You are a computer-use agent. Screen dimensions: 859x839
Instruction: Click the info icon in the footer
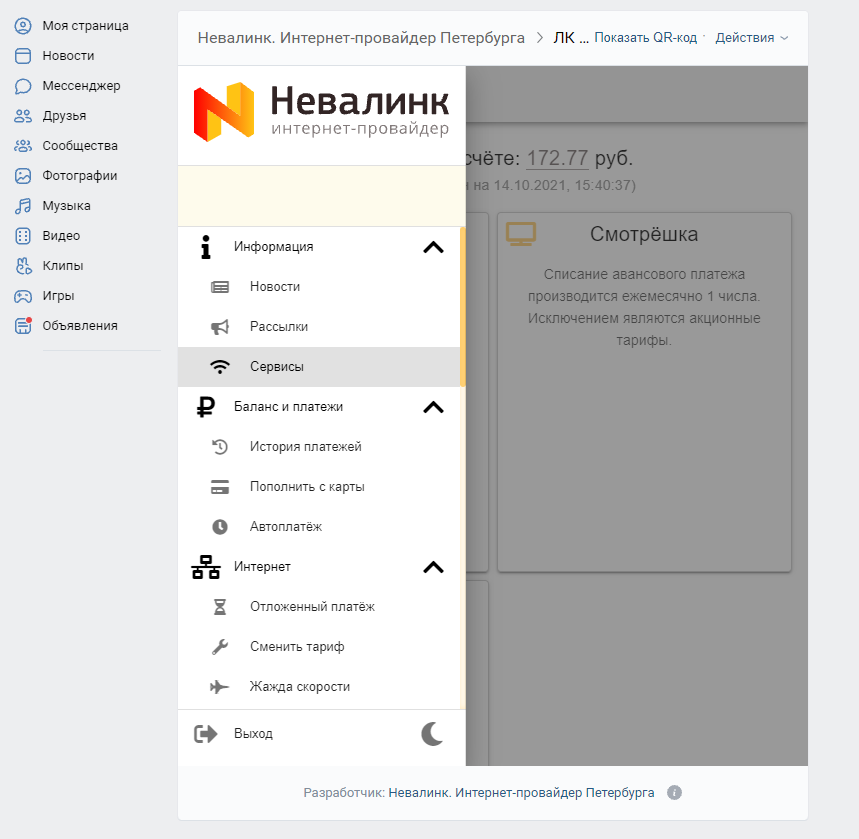tap(674, 793)
